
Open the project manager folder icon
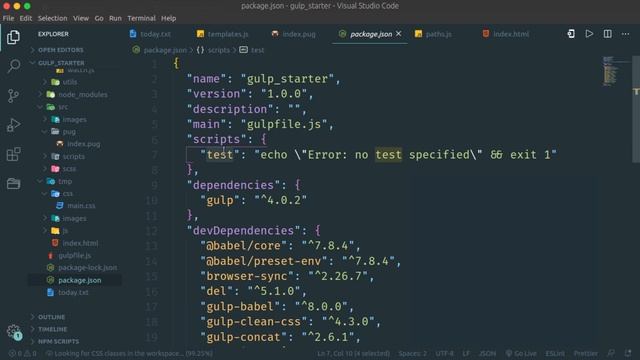[x=13, y=184]
